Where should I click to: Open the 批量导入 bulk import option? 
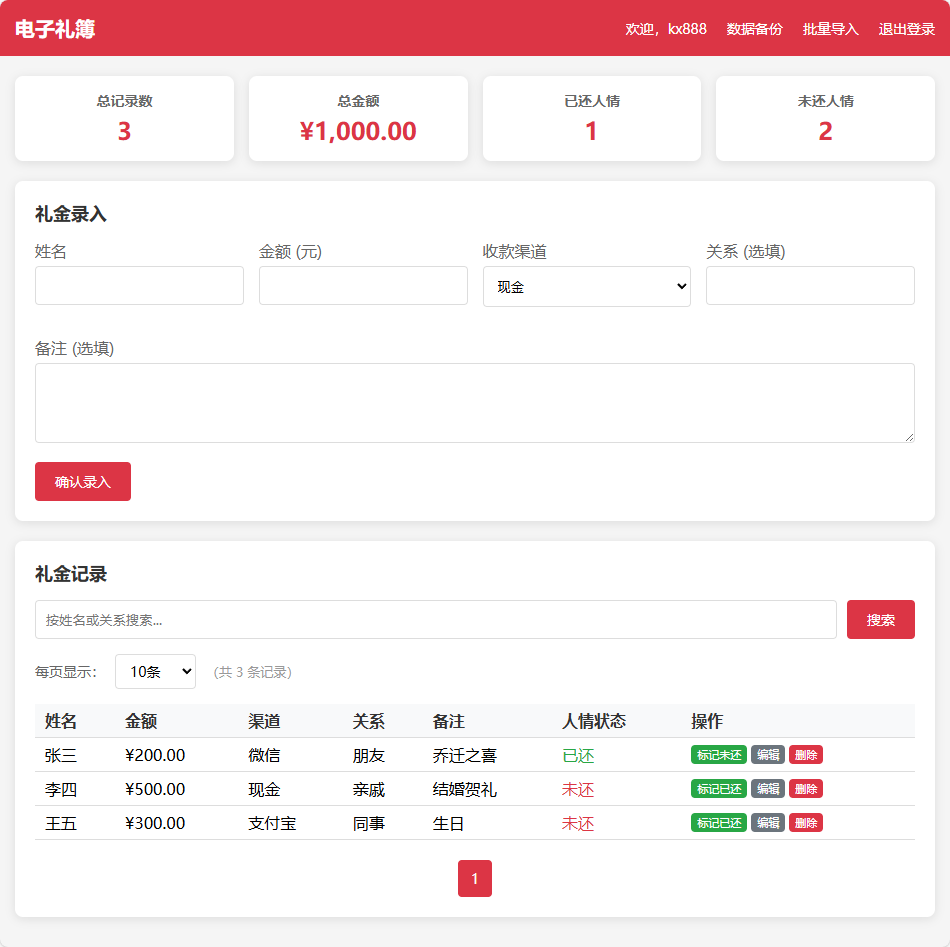[828, 29]
